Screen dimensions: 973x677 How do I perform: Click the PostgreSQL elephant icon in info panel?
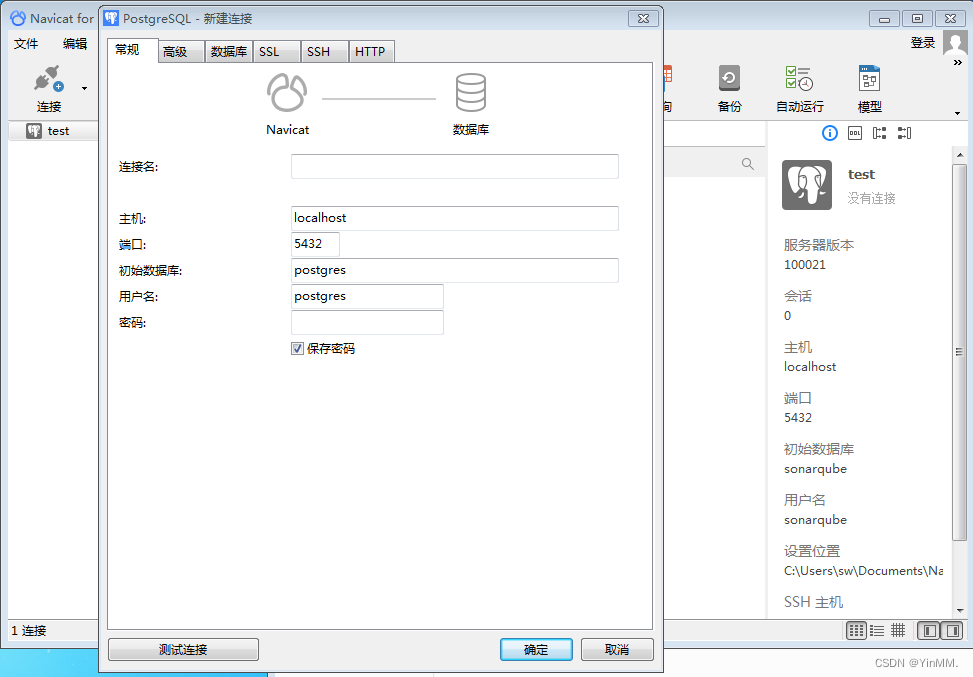coord(807,185)
